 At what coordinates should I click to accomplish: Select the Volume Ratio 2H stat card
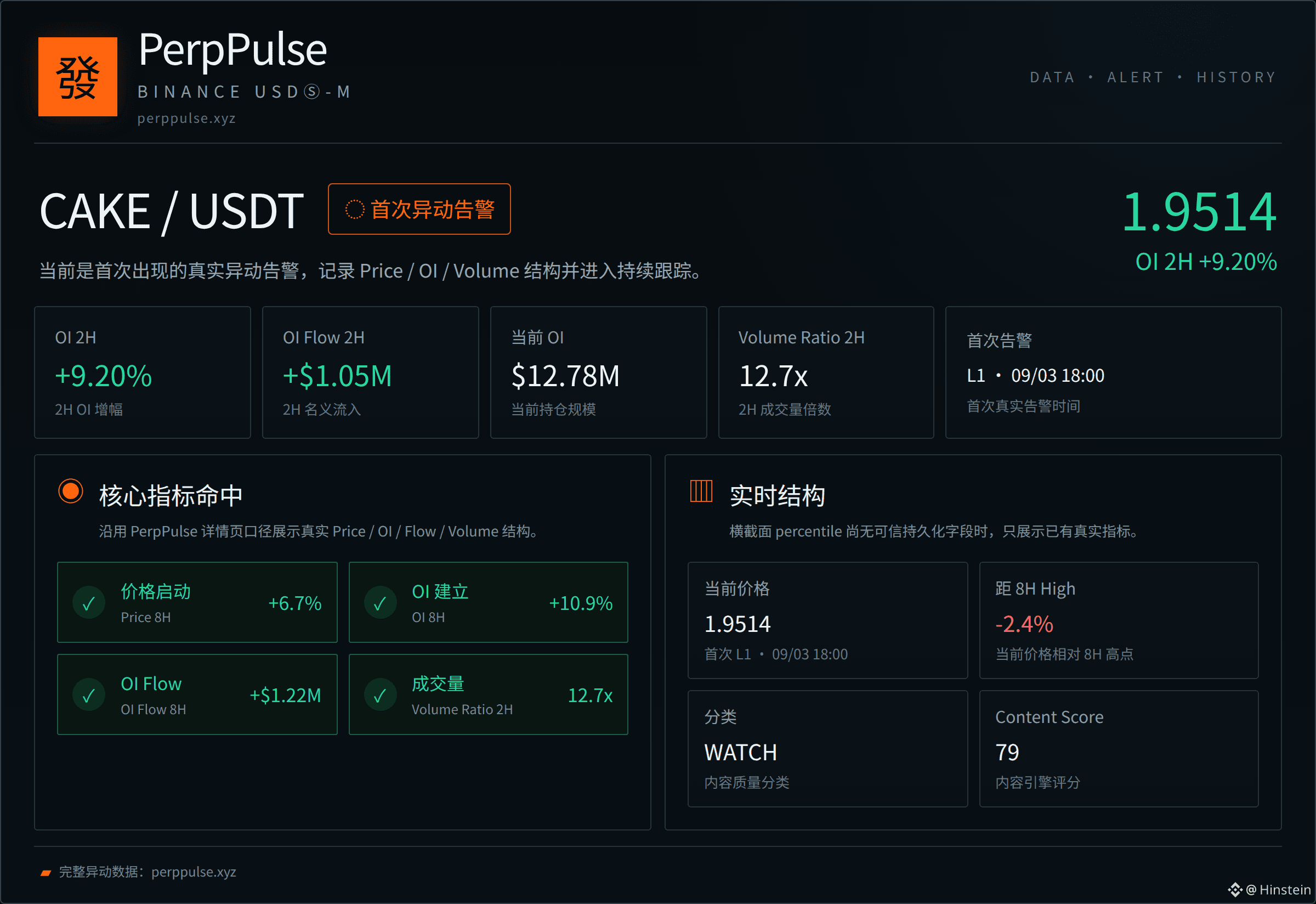coord(826,372)
